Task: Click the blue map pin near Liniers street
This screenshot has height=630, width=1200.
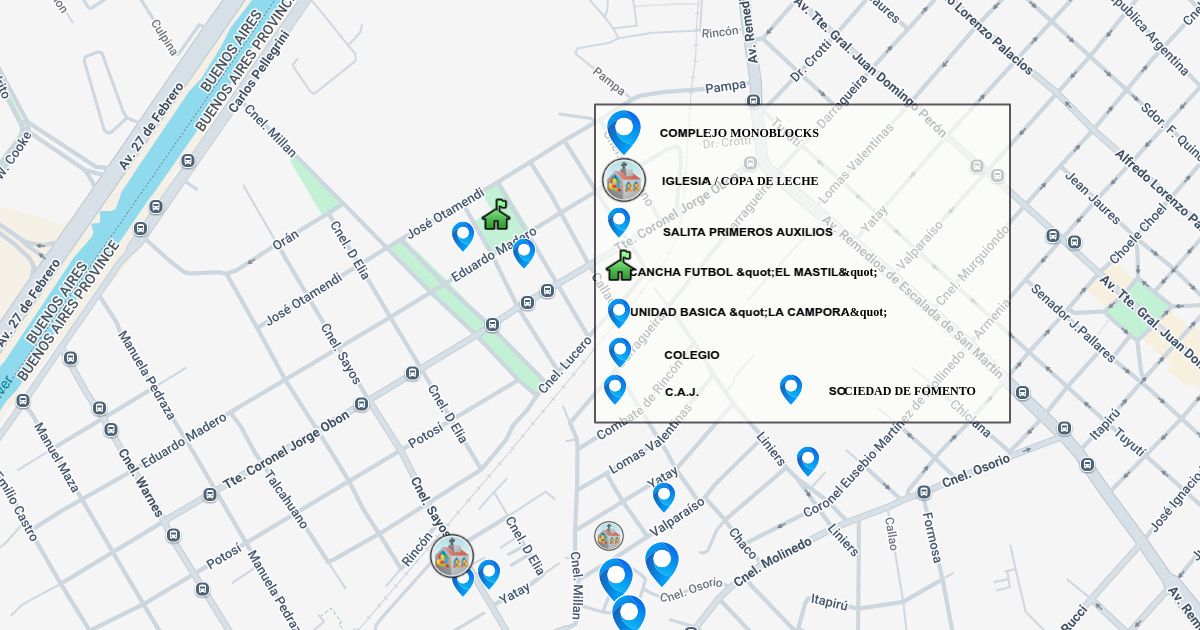Action: pos(808,460)
